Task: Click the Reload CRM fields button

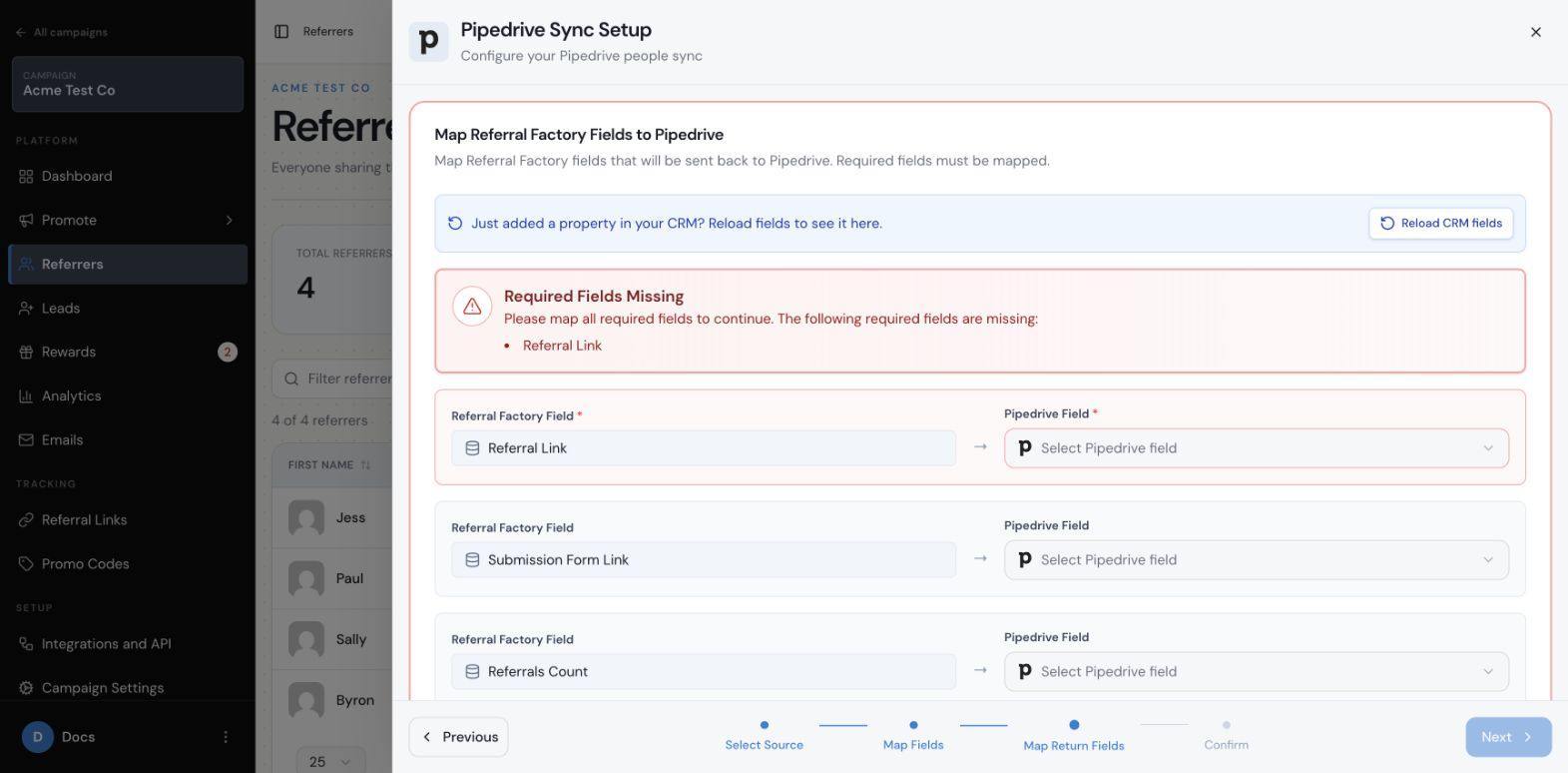Action: click(1441, 223)
